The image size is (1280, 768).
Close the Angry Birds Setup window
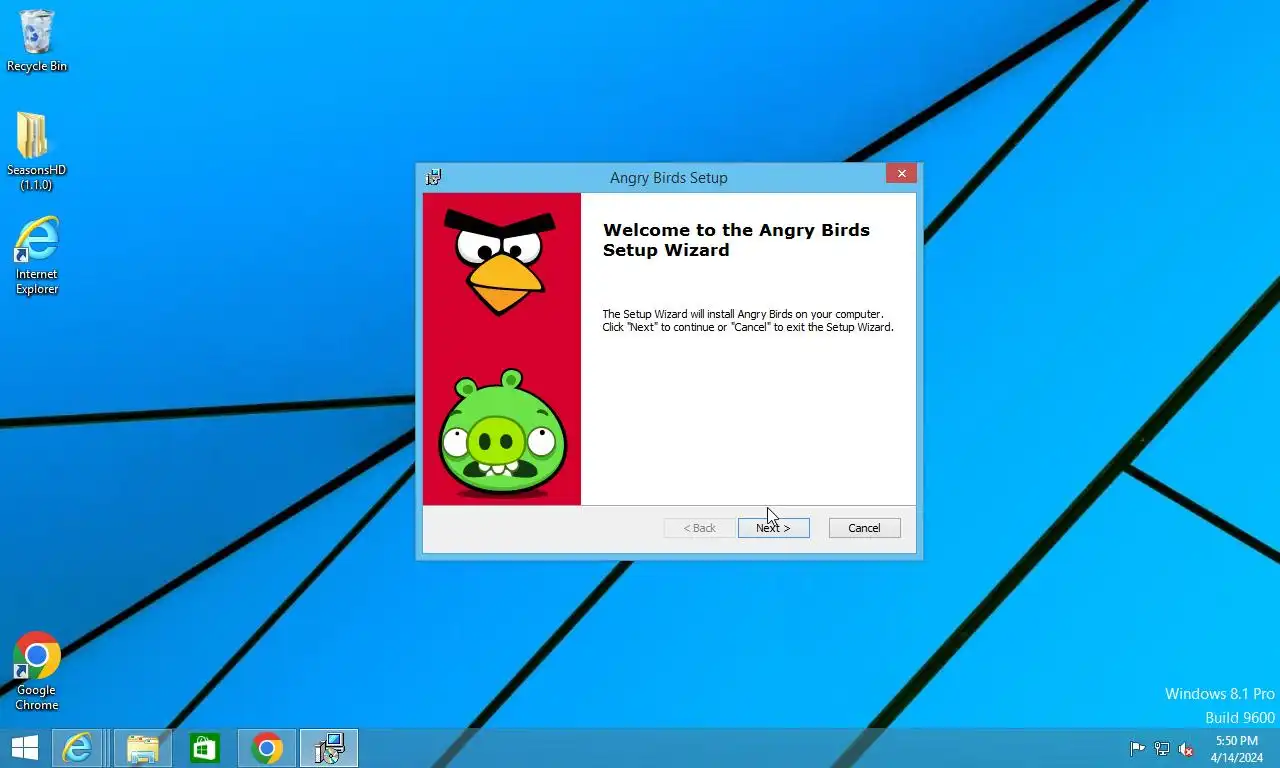coord(901,174)
